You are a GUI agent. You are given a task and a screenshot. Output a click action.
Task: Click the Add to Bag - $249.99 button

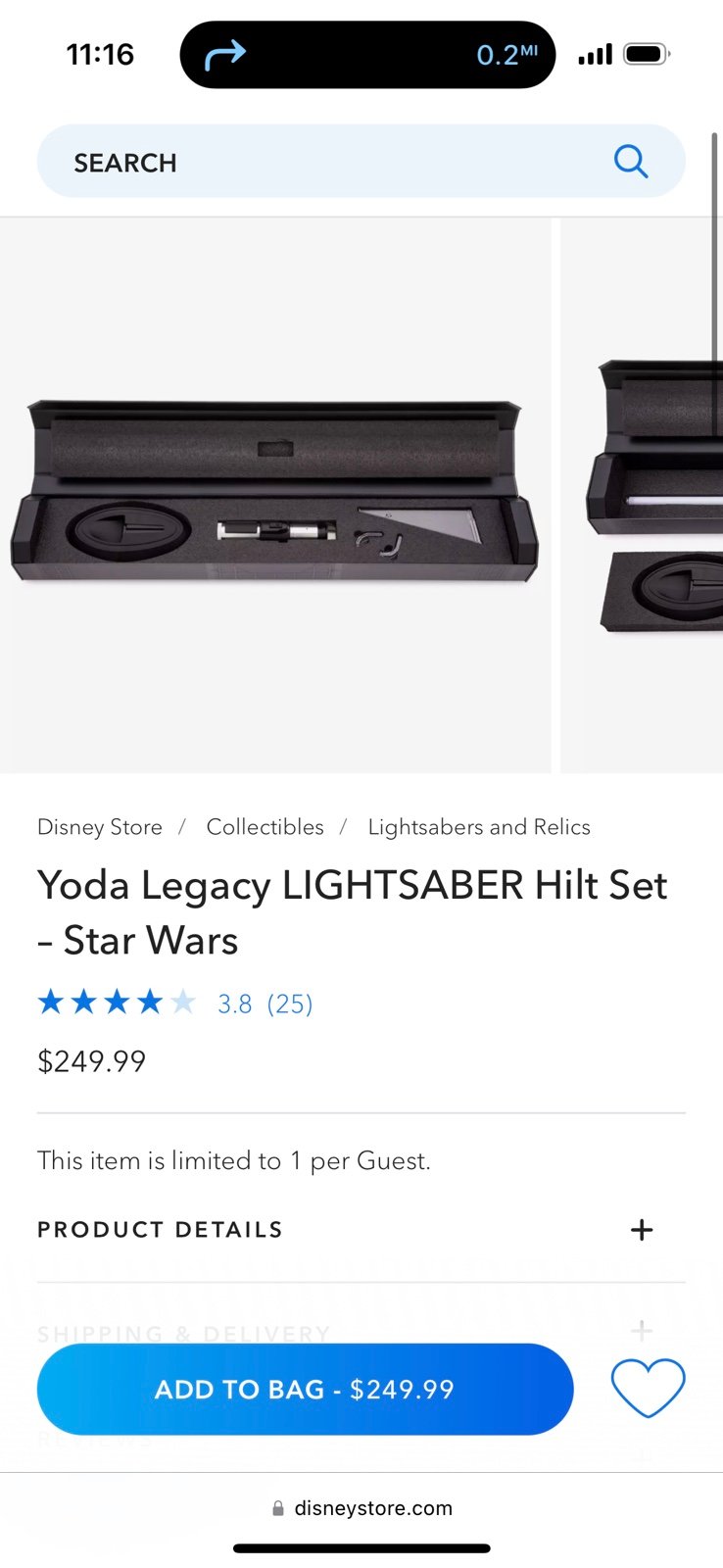305,1389
